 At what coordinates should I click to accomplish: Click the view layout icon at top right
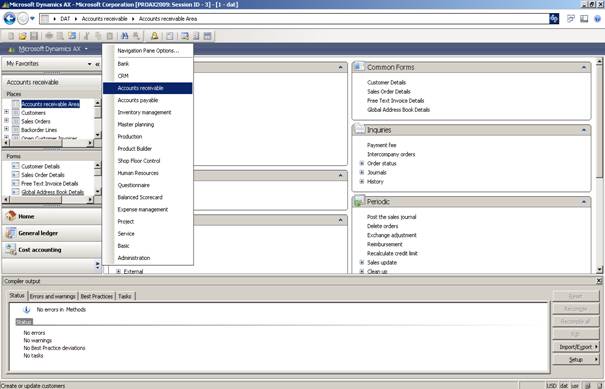point(584,19)
